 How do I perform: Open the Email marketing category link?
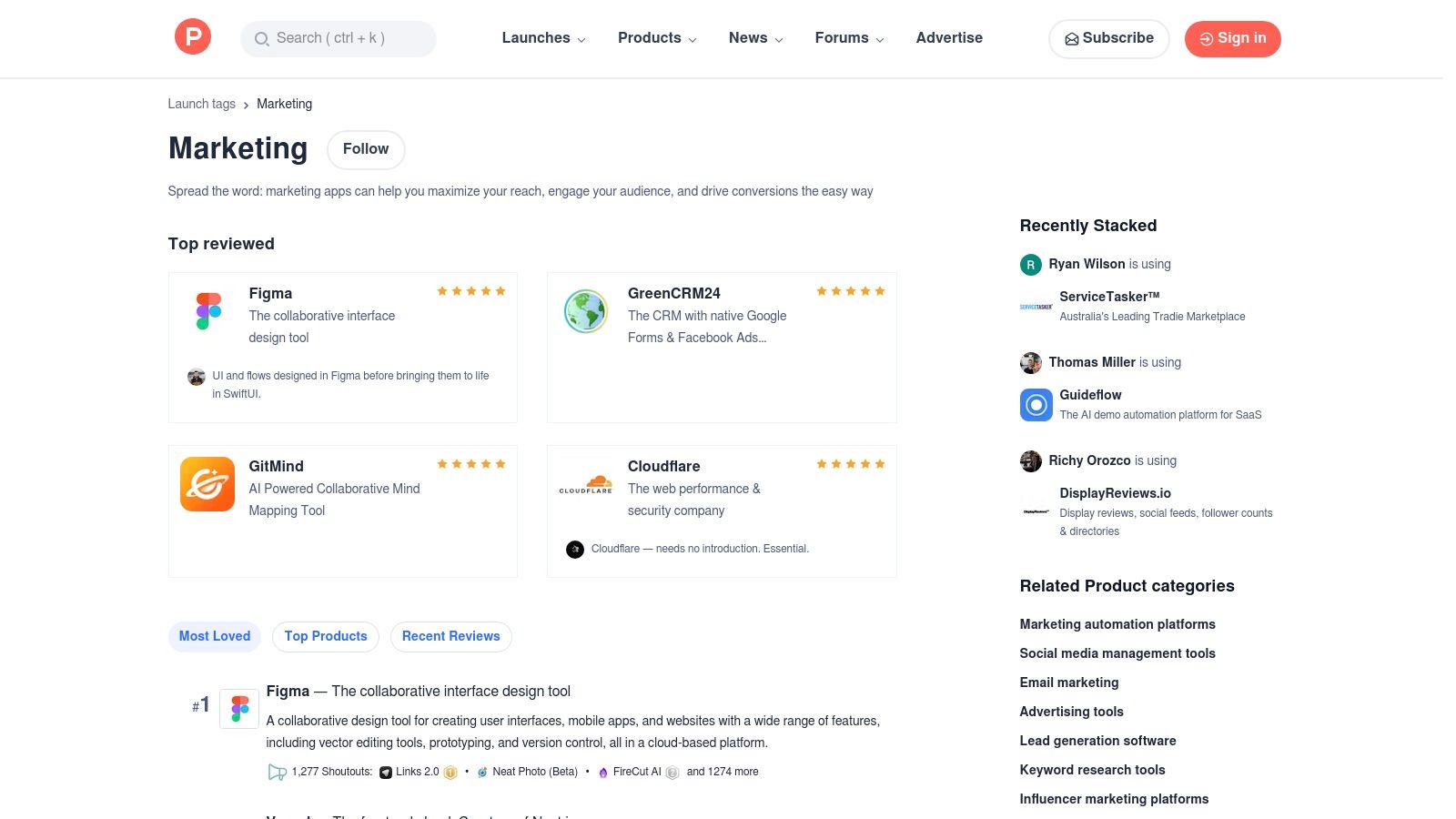(1069, 682)
